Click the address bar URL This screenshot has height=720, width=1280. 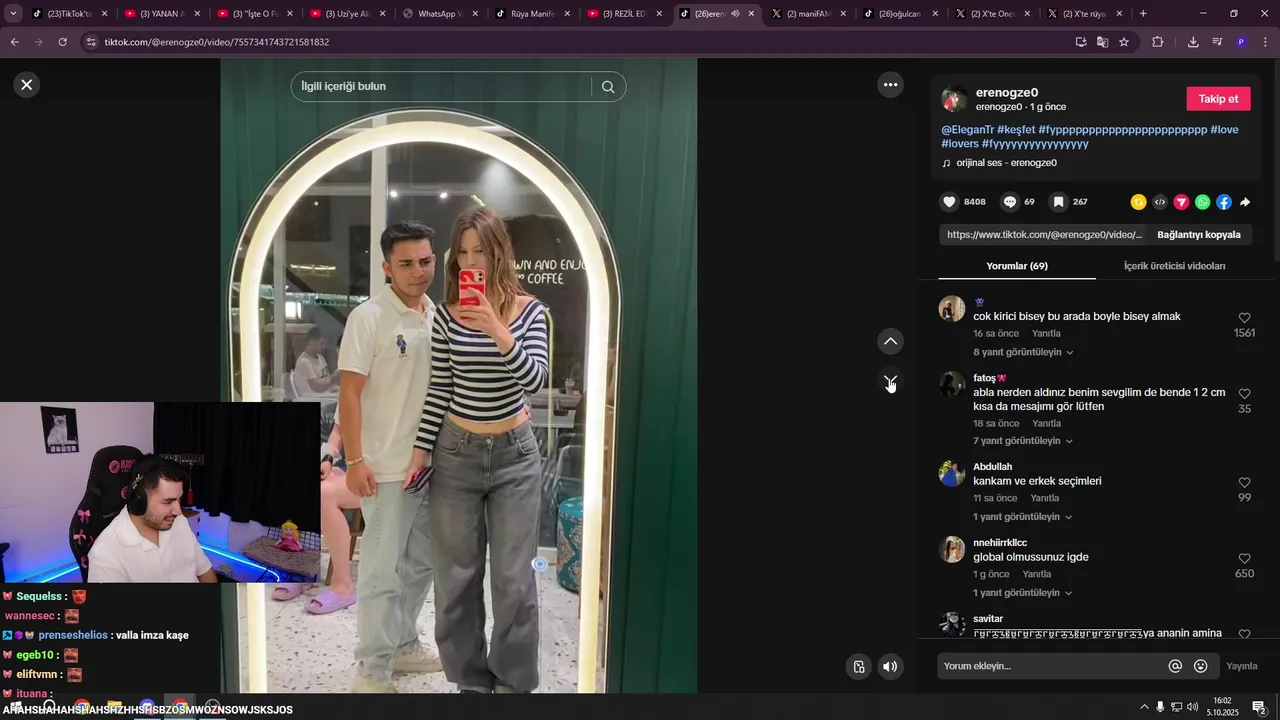(x=217, y=42)
